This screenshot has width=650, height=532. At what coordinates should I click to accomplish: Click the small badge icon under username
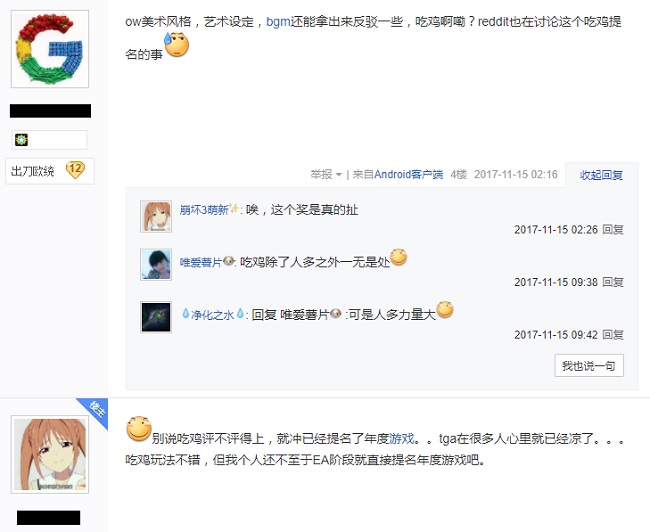point(22,140)
